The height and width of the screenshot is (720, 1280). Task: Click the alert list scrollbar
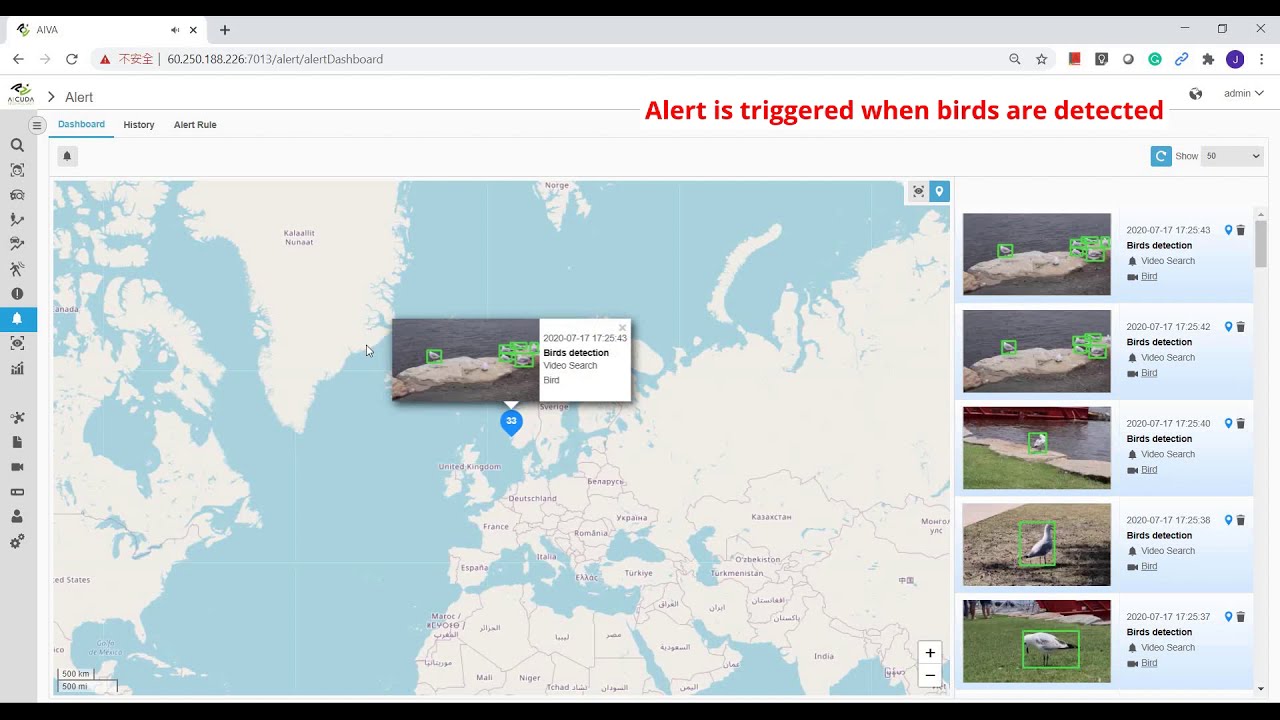[x=1261, y=242]
